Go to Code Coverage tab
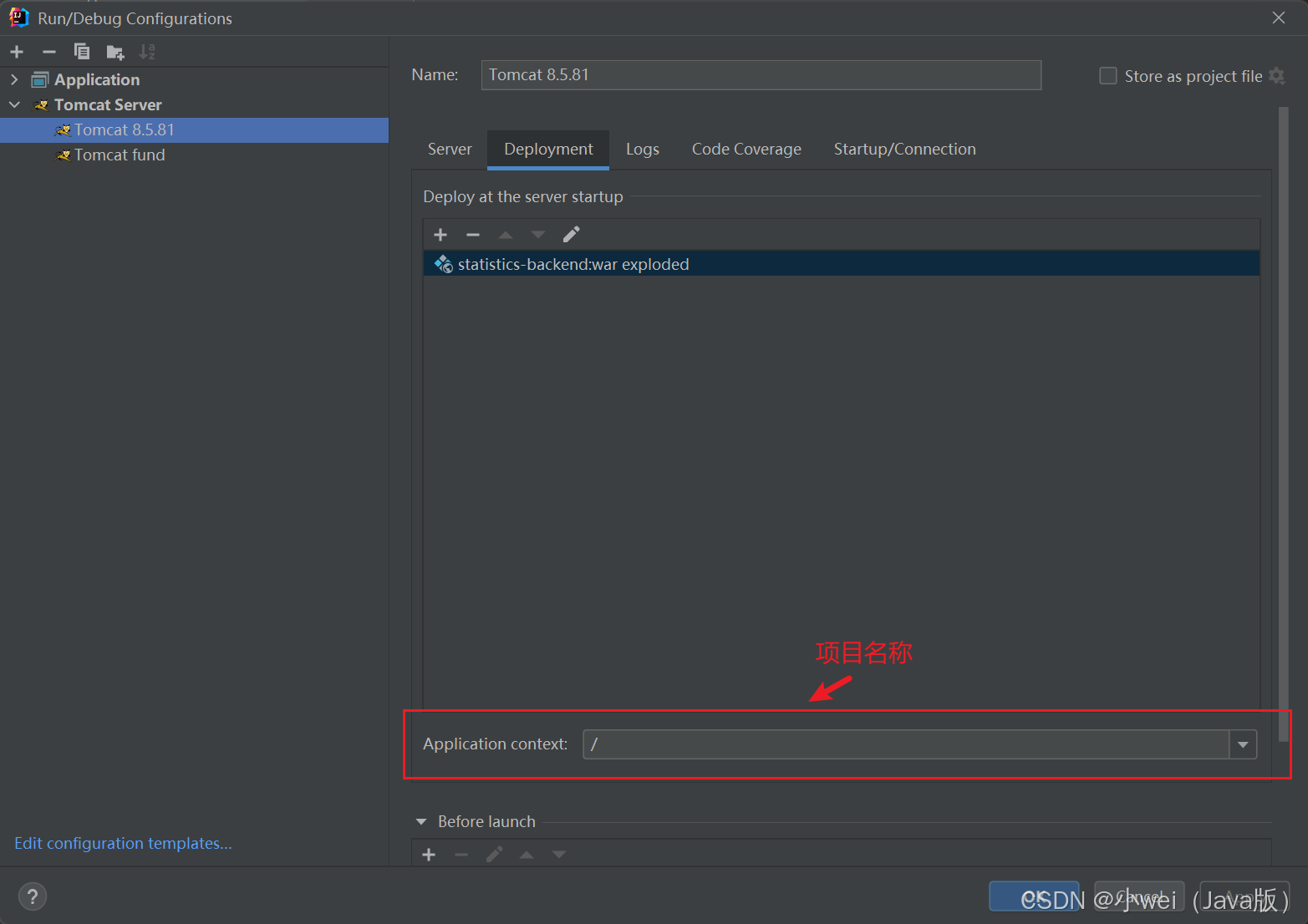Image resolution: width=1308 pixels, height=924 pixels. 746,149
